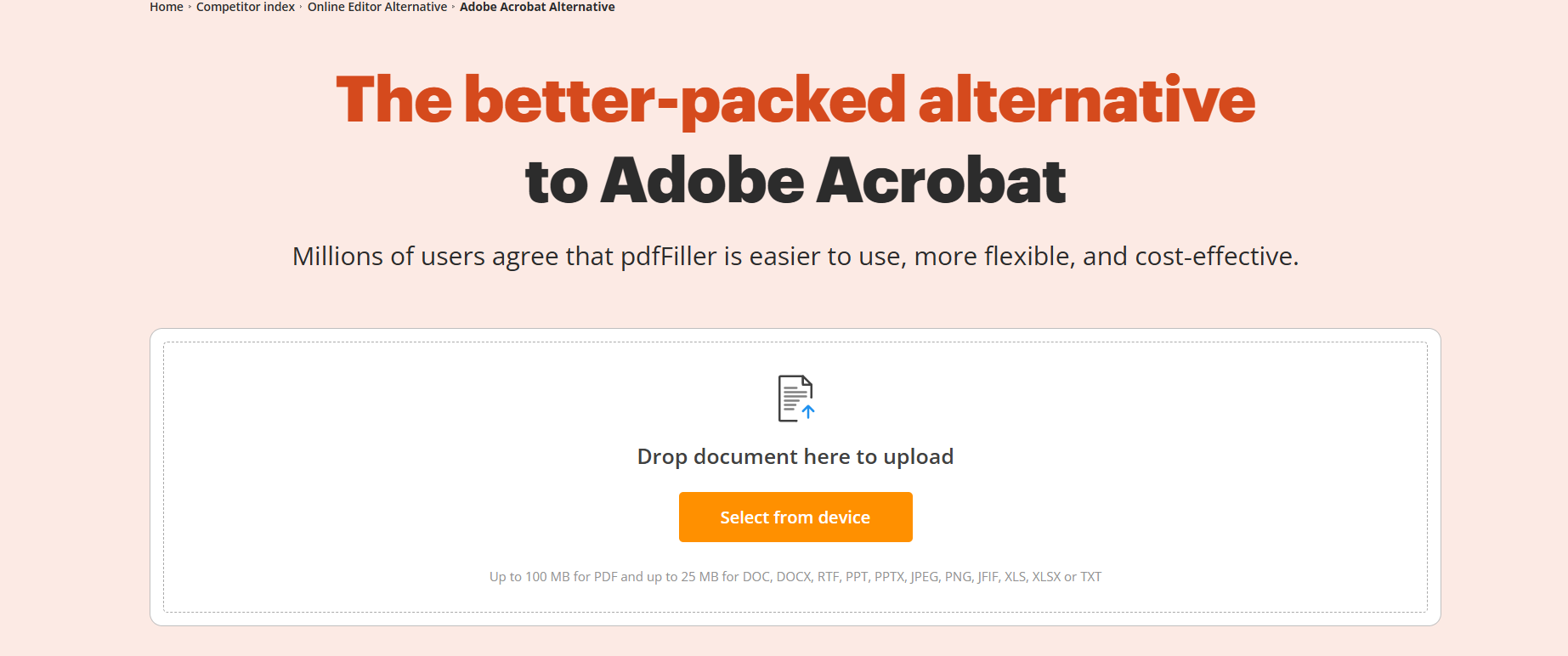Click the file size limit note

click(x=795, y=576)
